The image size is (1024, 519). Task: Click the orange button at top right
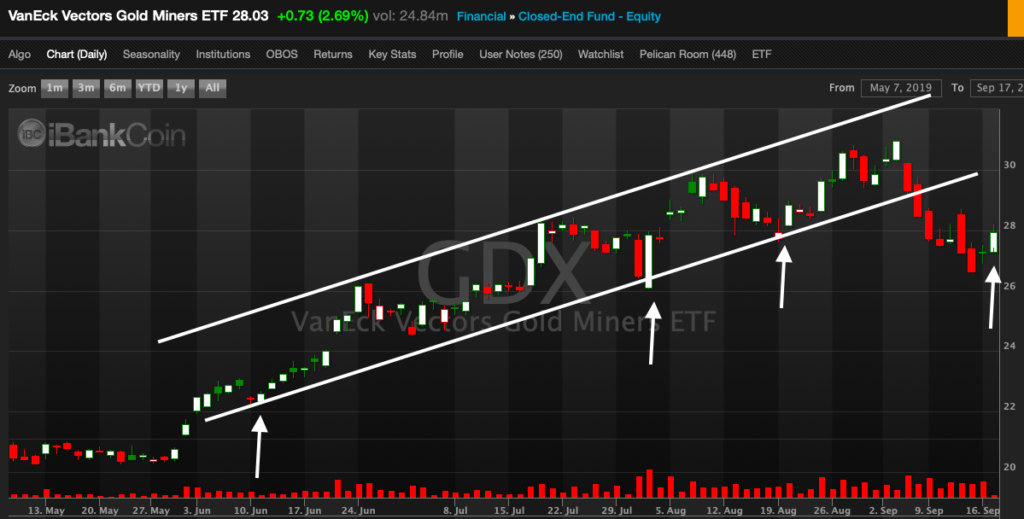click(1014, 16)
